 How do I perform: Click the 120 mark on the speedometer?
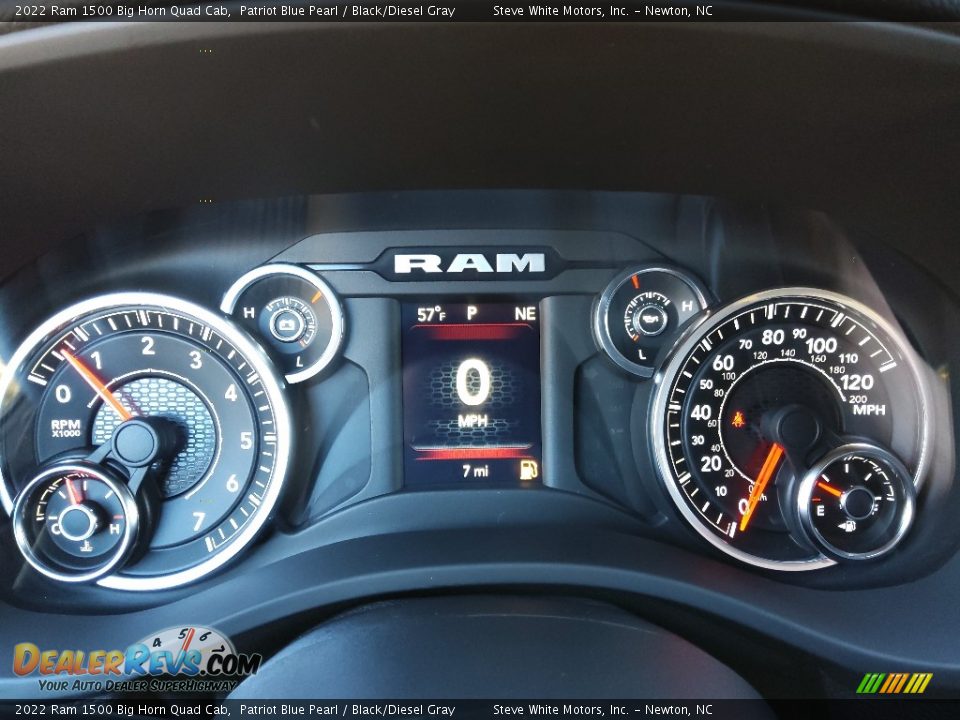857,383
